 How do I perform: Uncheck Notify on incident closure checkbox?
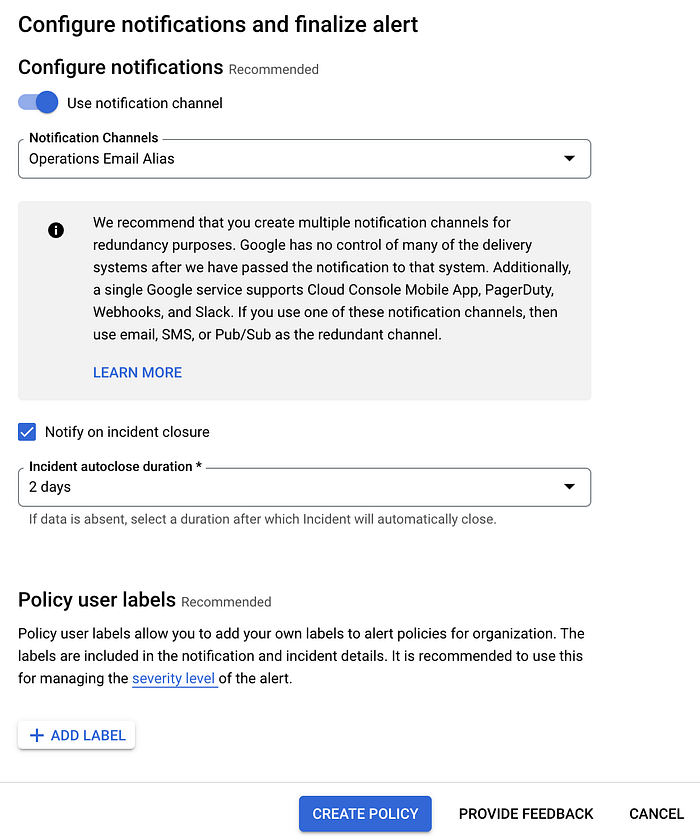click(x=27, y=432)
